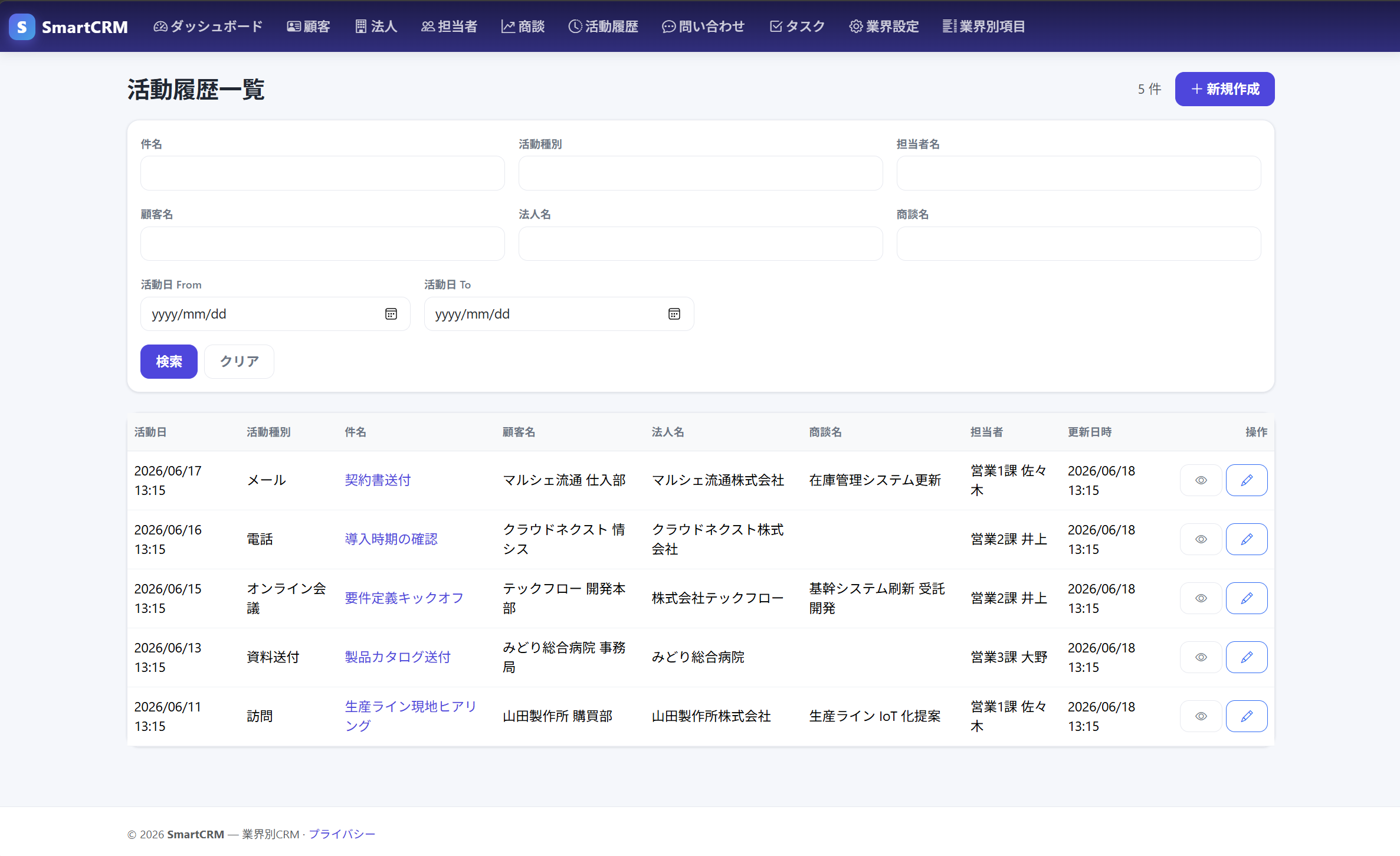Edit the 製品カタログ送付 row (pencil icon)
The image size is (1400, 856).
click(1246, 657)
